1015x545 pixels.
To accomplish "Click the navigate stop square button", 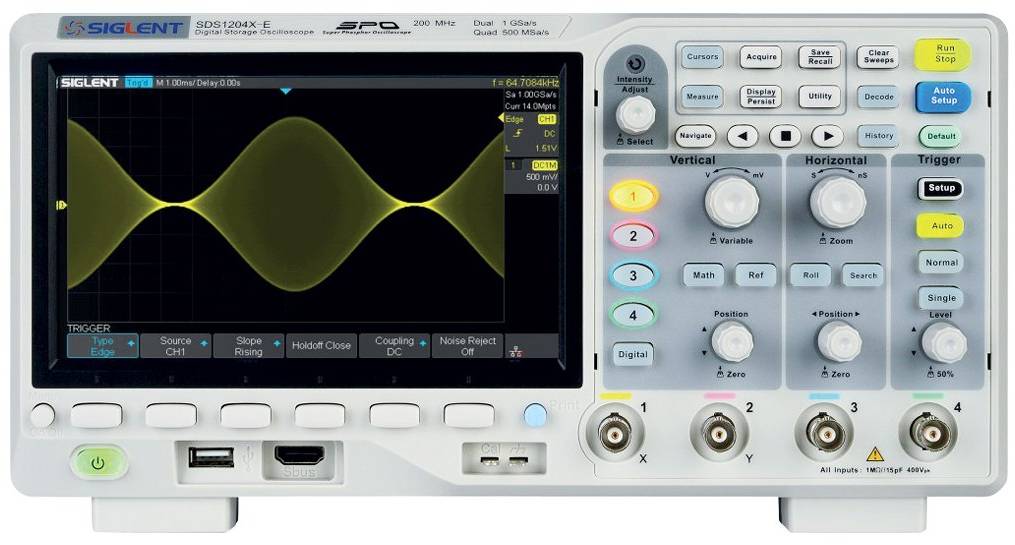I will pos(785,136).
